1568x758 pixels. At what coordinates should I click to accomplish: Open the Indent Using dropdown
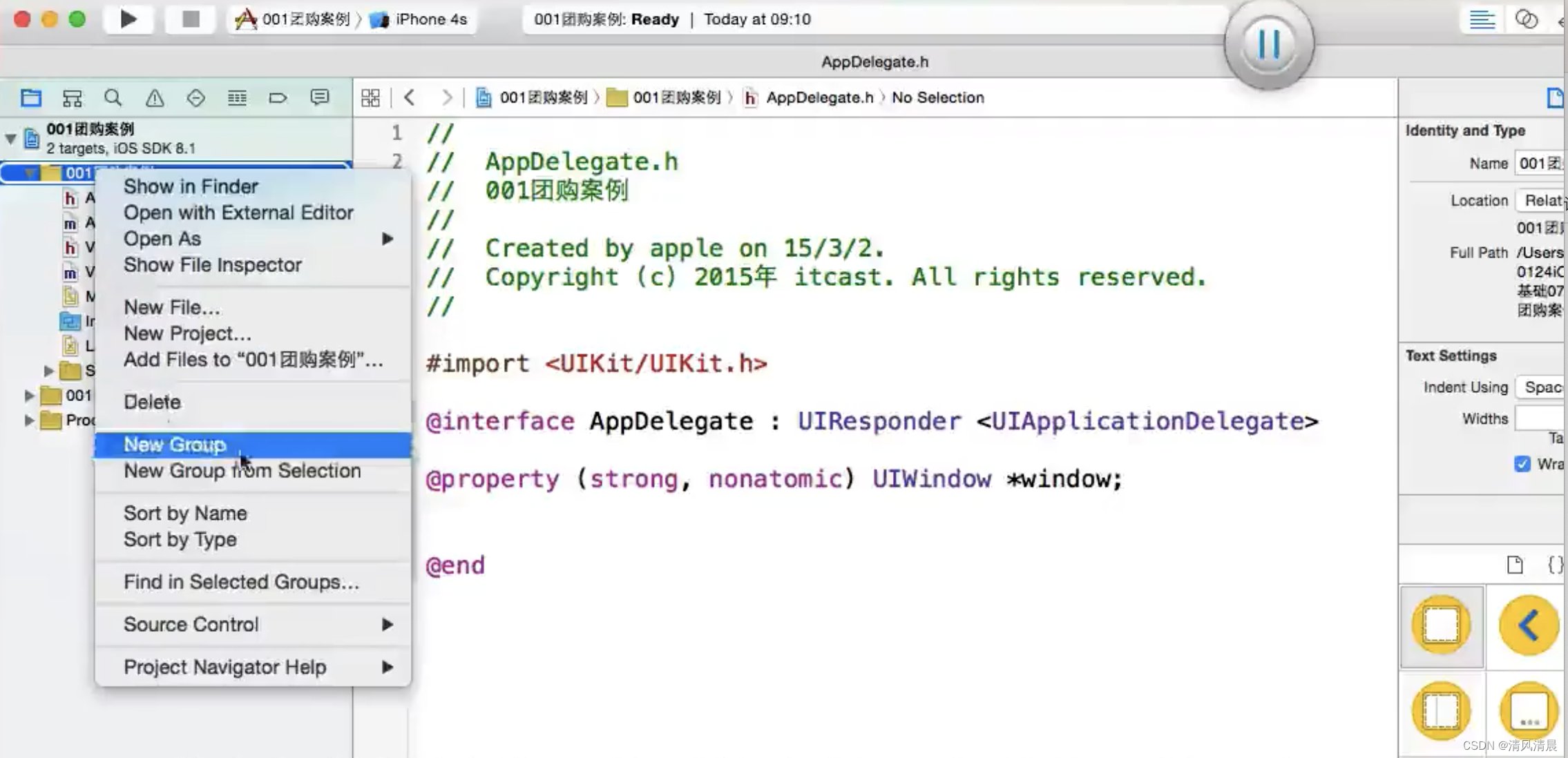point(1542,387)
